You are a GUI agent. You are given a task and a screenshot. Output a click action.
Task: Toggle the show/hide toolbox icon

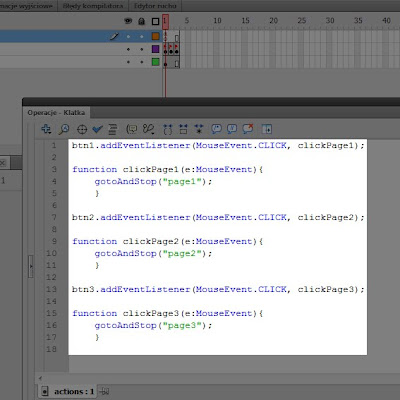tap(267, 129)
